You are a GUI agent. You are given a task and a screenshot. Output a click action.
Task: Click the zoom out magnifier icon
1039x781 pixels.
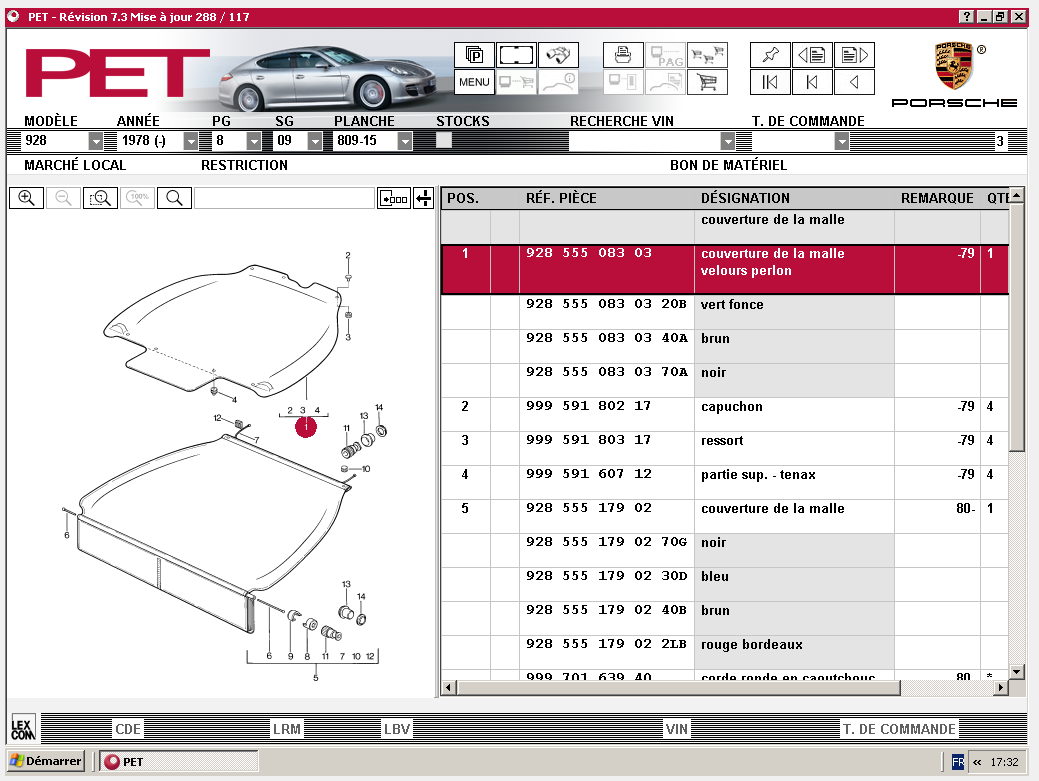[x=64, y=197]
